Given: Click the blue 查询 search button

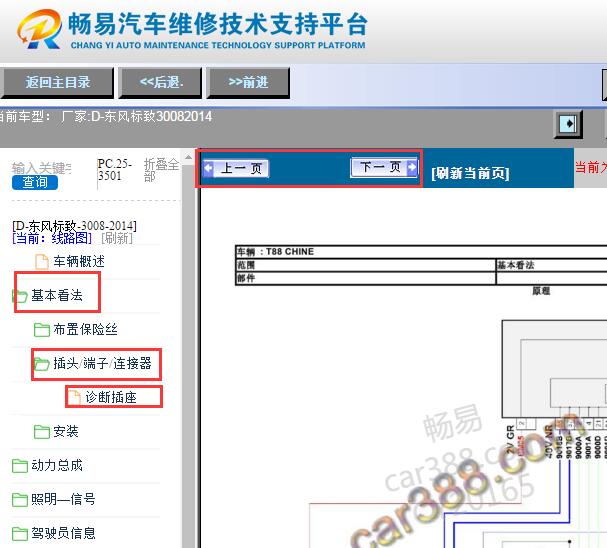Looking at the screenshot, I should coord(35,182).
